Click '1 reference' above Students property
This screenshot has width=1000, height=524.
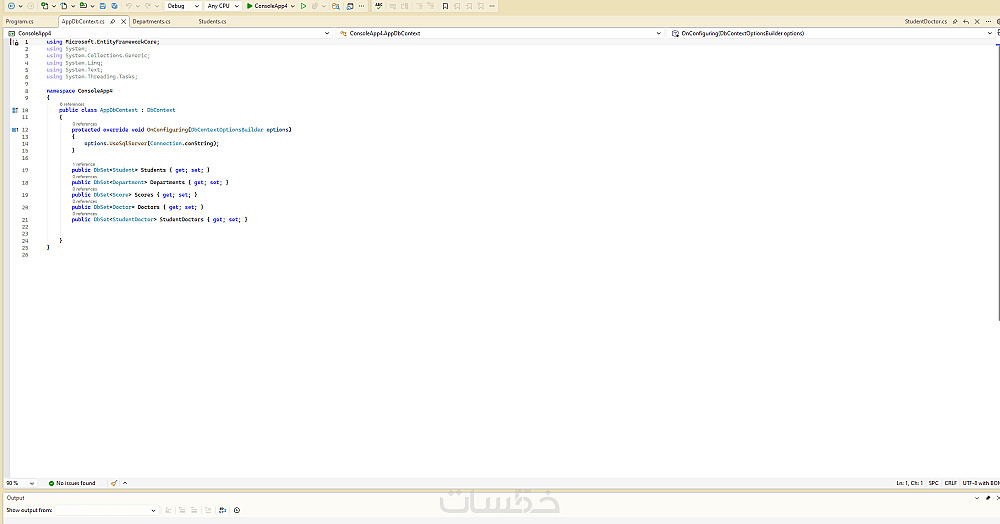click(84, 164)
